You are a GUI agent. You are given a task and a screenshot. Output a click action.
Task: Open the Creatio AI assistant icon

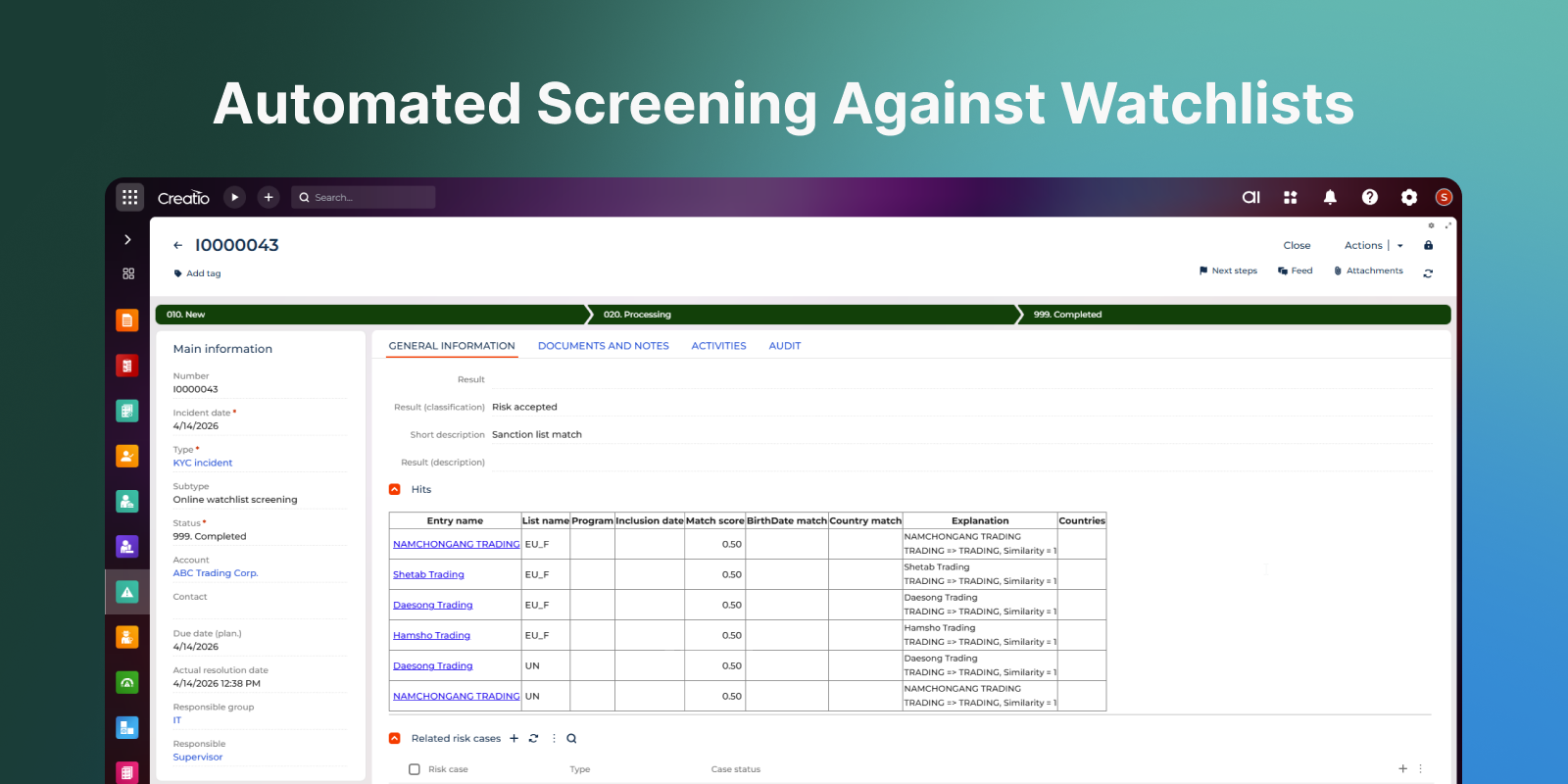[1250, 197]
